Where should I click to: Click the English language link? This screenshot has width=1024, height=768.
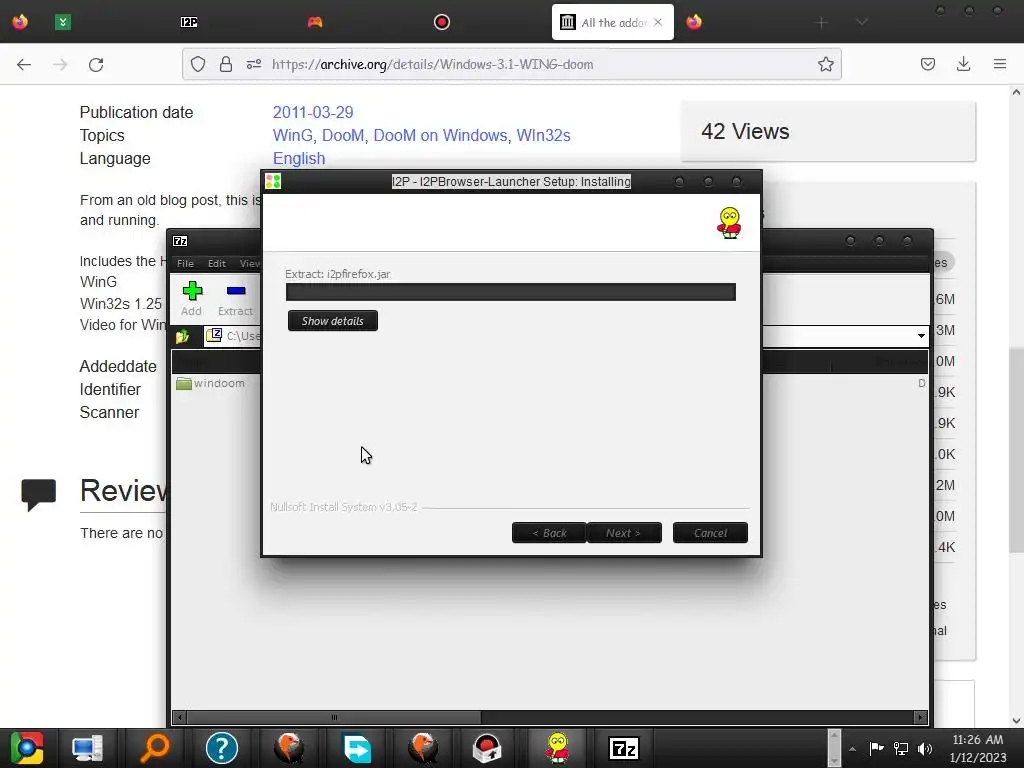299,159
